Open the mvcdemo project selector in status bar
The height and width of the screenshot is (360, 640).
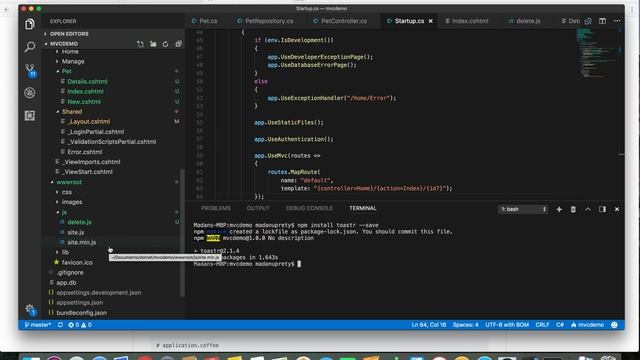(587, 325)
